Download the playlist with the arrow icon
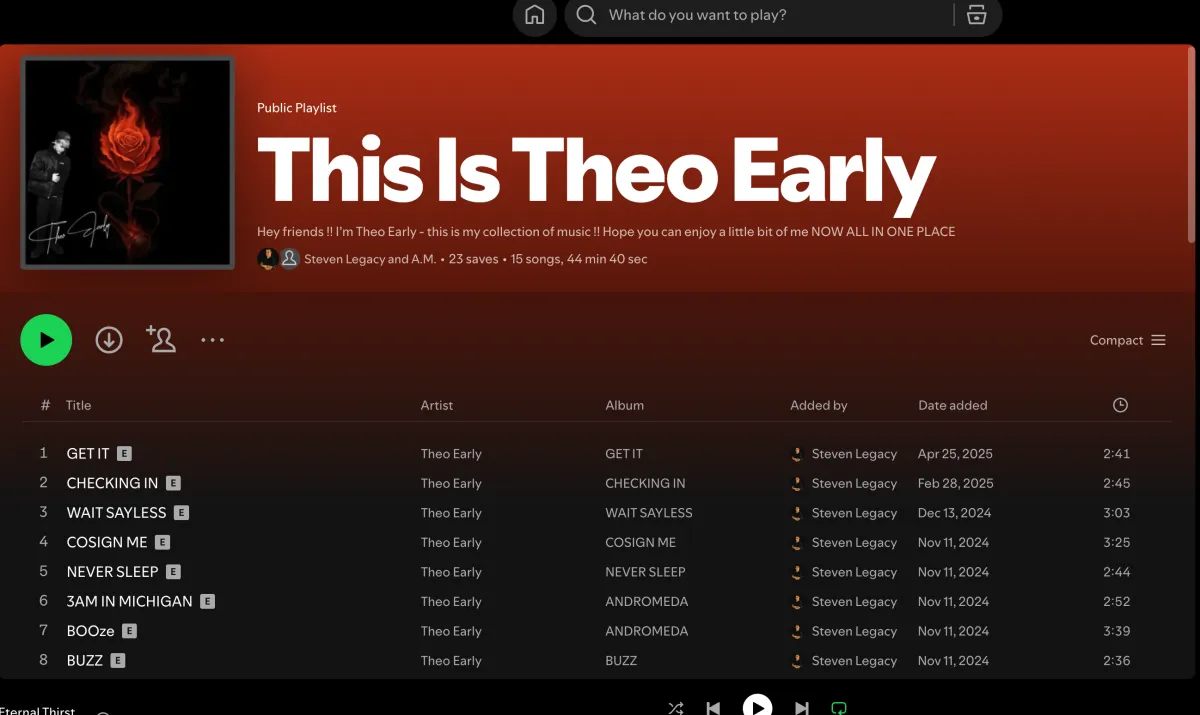The height and width of the screenshot is (715, 1200). (109, 340)
